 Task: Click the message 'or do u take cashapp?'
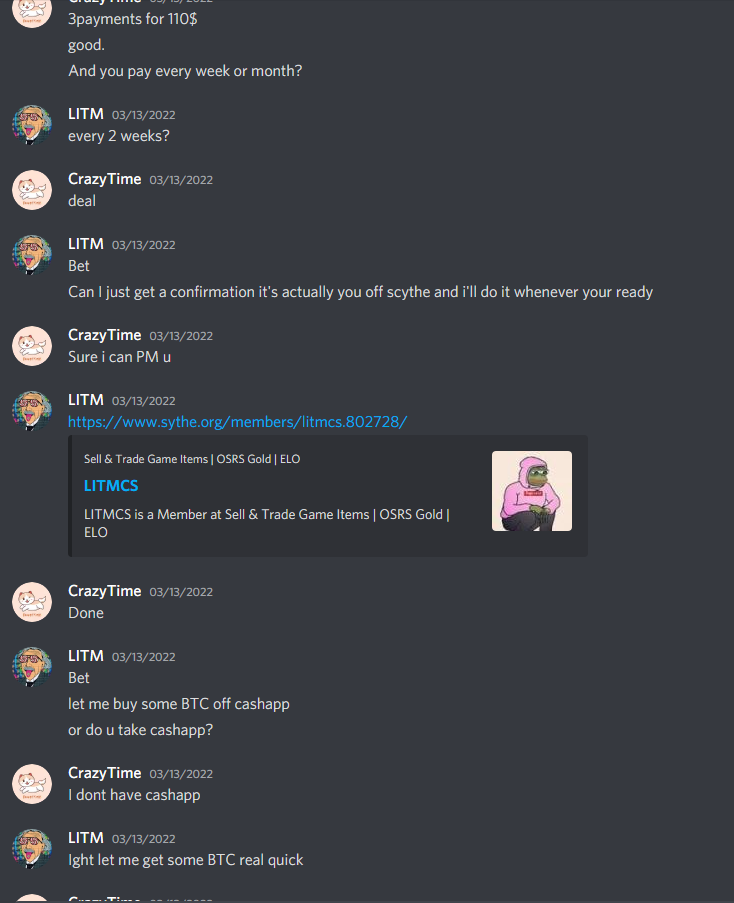(140, 730)
